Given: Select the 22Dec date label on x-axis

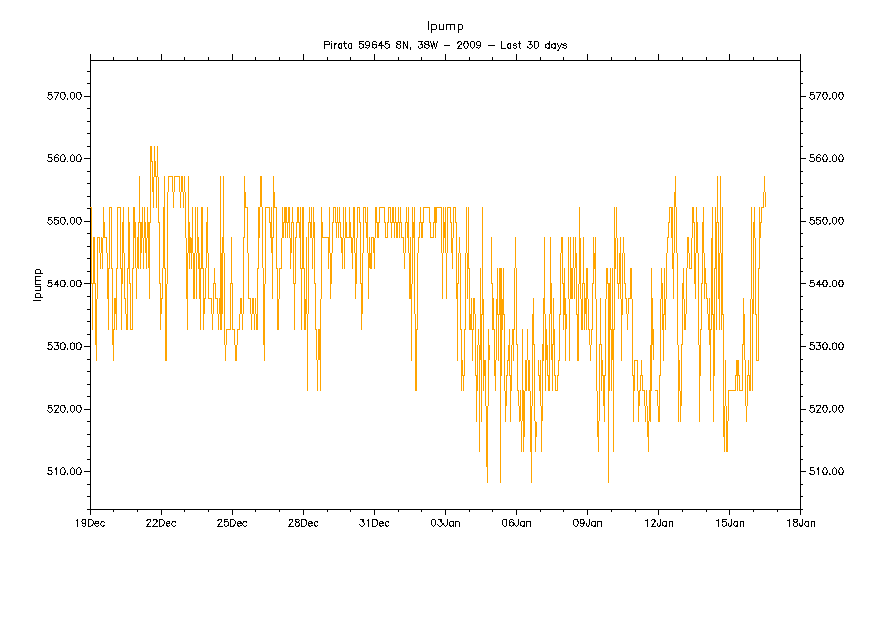Looking at the screenshot, I should click(160, 522).
